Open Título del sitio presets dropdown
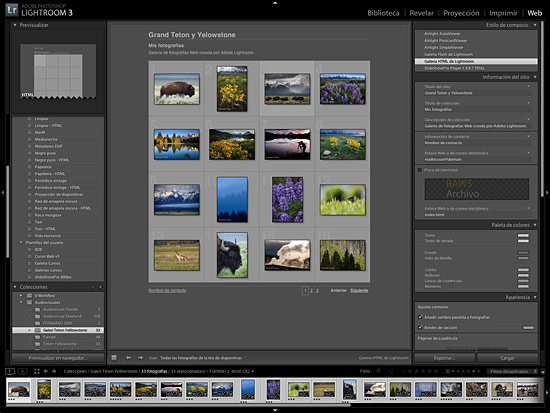 click(529, 86)
